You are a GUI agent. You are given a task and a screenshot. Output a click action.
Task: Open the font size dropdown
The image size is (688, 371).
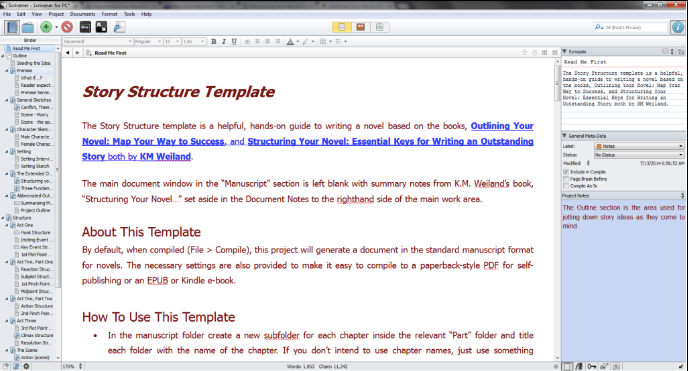[172, 41]
